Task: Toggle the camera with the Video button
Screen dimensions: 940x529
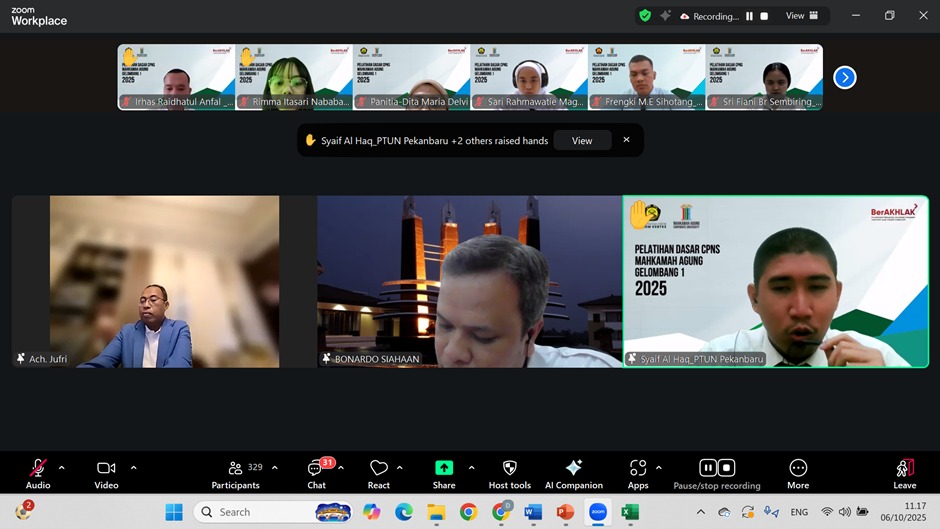Action: pos(106,469)
